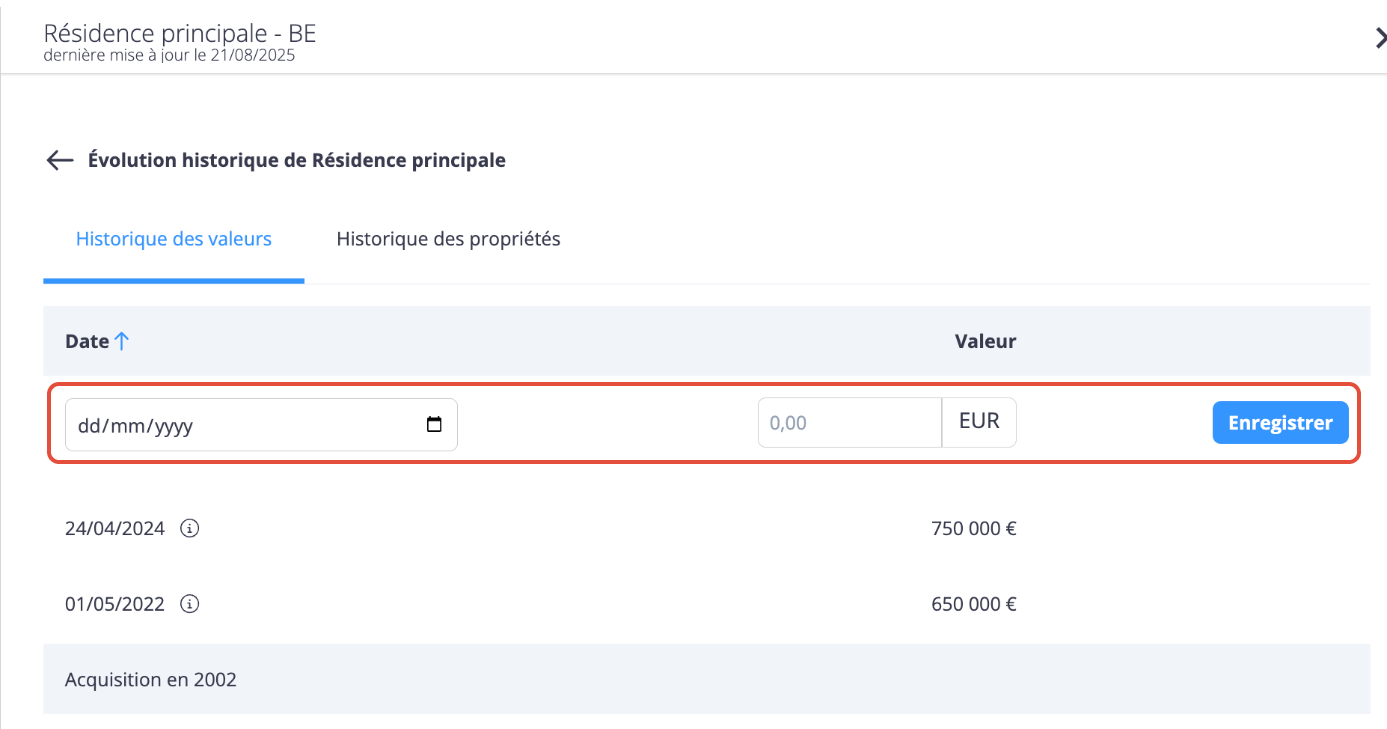Focus the dd/mm/yyyy date input
The width and height of the screenshot is (1387, 729).
point(261,425)
